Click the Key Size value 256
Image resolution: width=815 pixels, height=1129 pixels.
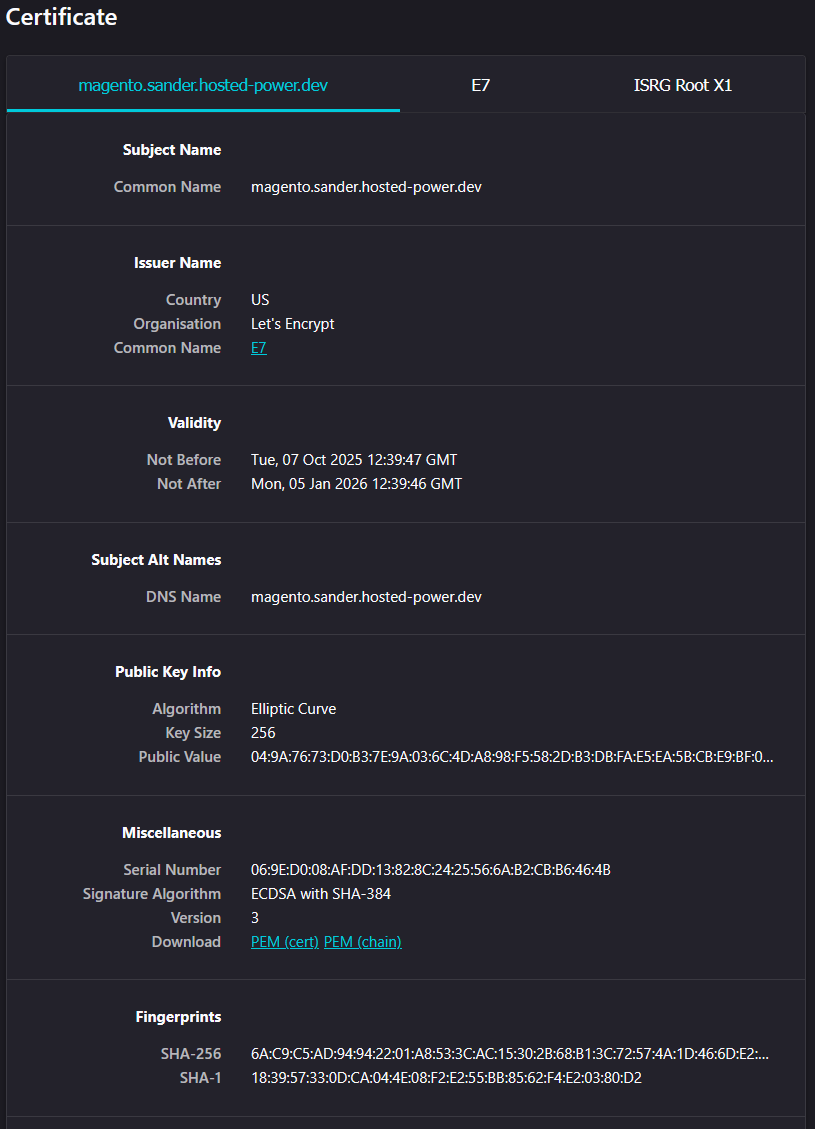262,732
